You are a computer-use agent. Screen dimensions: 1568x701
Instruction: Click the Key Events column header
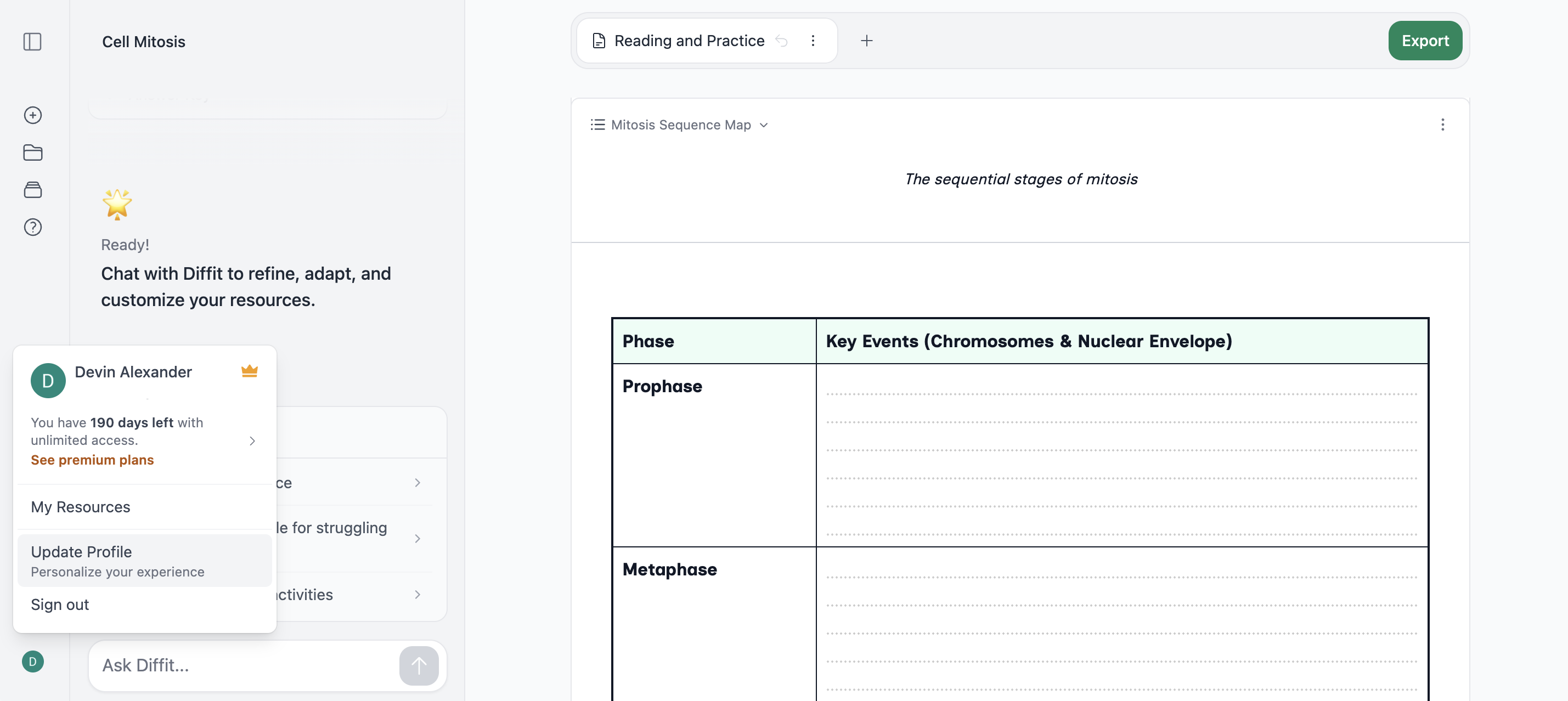coord(1122,341)
